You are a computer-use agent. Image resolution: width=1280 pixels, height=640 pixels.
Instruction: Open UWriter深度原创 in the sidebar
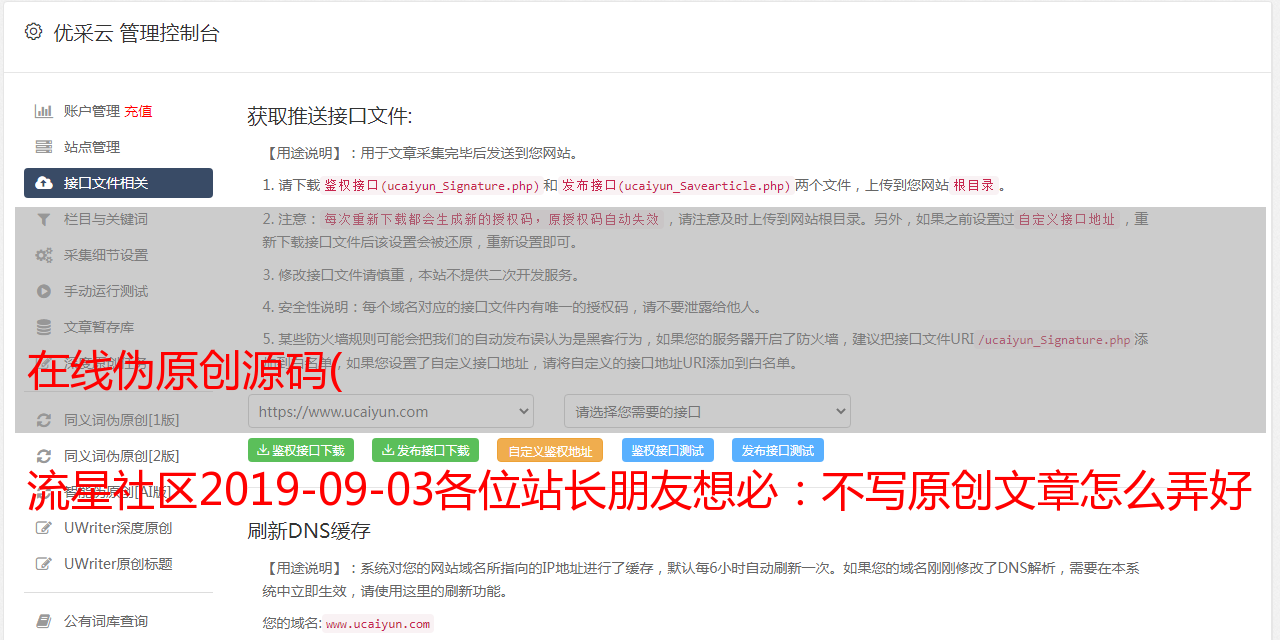[119, 528]
